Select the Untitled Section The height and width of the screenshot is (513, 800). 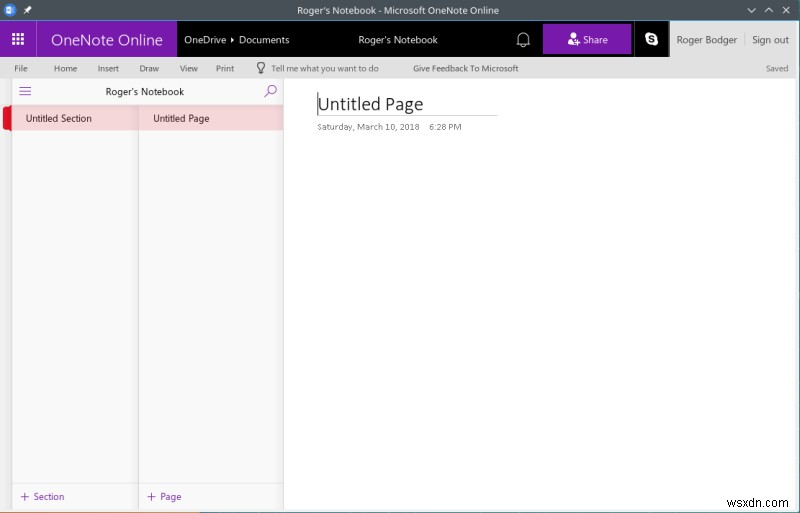[74, 118]
